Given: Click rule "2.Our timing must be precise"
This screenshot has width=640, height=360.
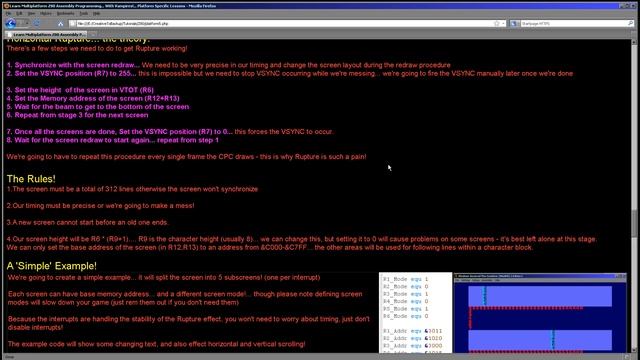Looking at the screenshot, I should [x=100, y=206].
